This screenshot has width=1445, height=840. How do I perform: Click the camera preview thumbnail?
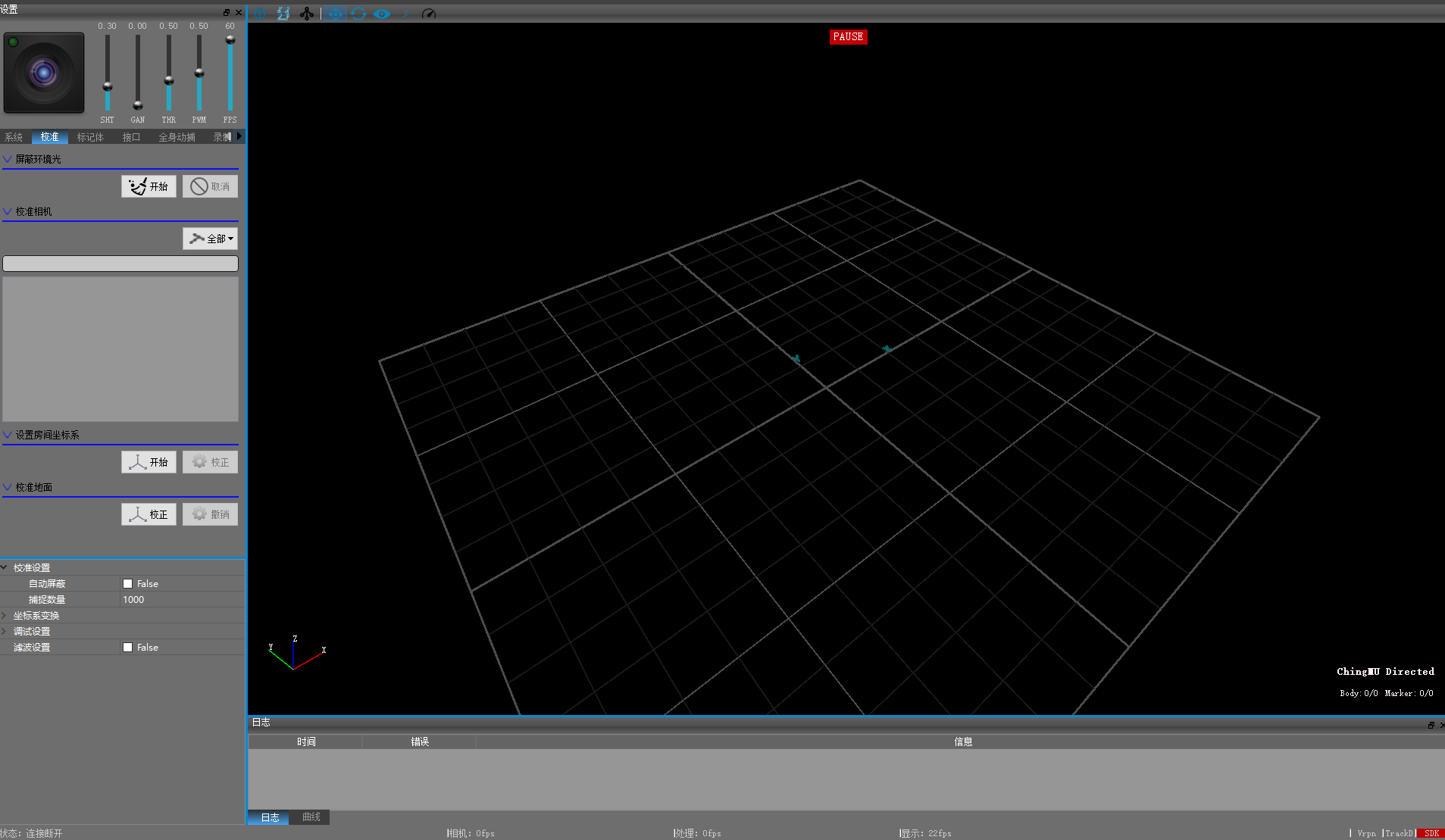pyautogui.click(x=44, y=73)
